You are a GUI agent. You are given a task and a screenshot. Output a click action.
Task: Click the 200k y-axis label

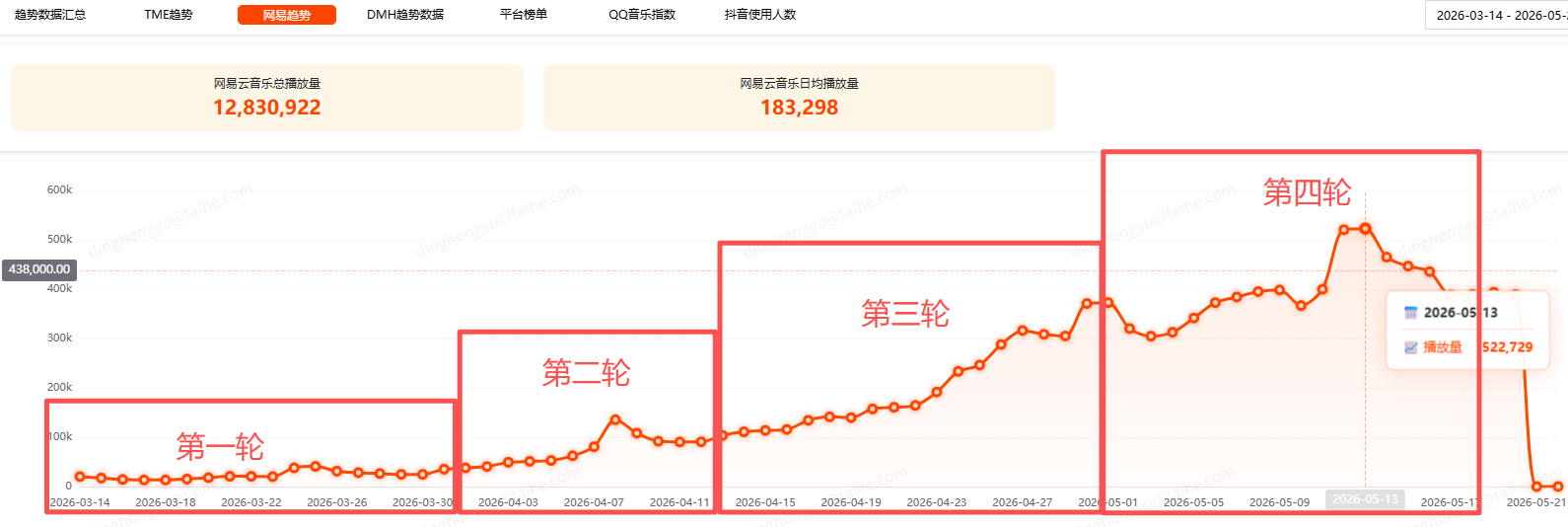click(x=59, y=387)
